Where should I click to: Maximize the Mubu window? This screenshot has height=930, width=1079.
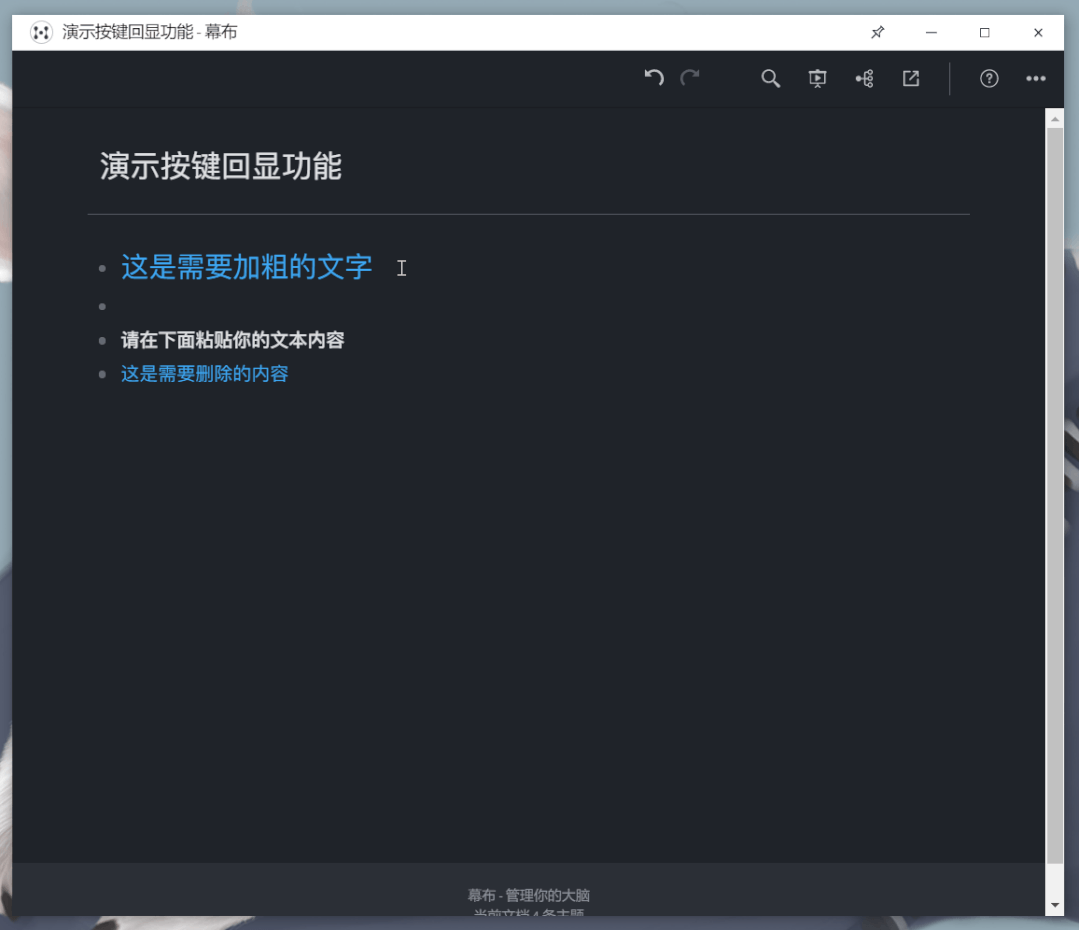[x=985, y=32]
